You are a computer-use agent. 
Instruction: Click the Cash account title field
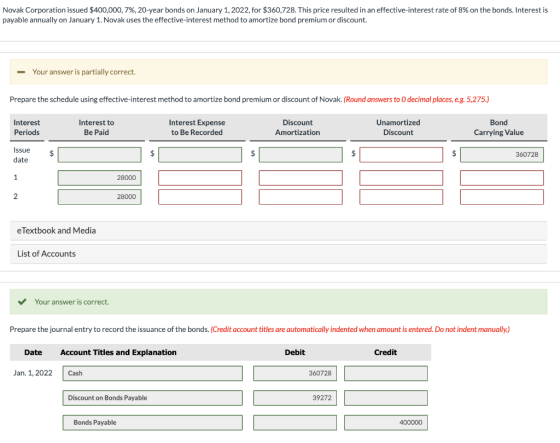pos(152,373)
